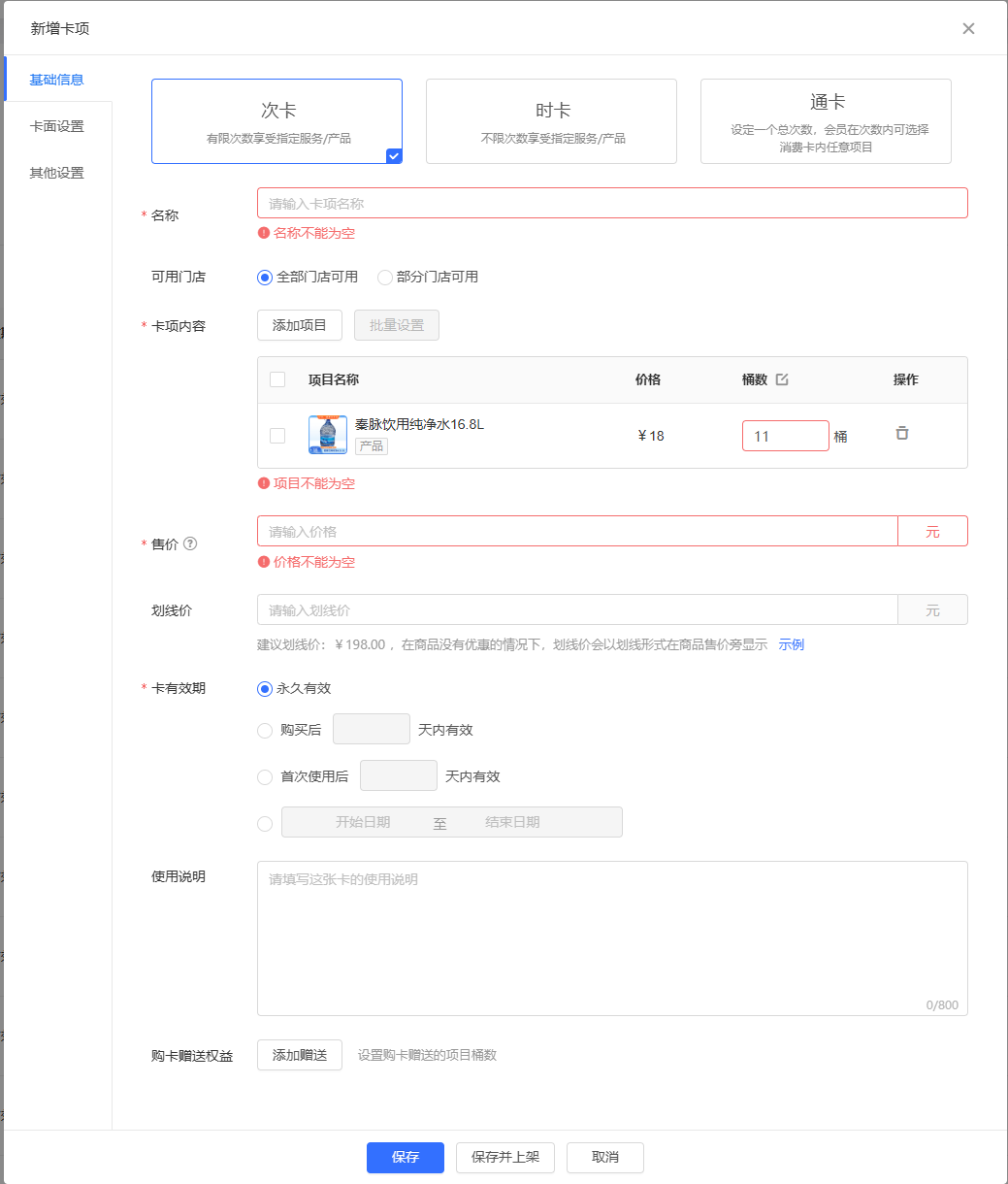Select 首次使用后 validity radio option
Viewport: 1008px width, 1184px height.
tap(265, 777)
